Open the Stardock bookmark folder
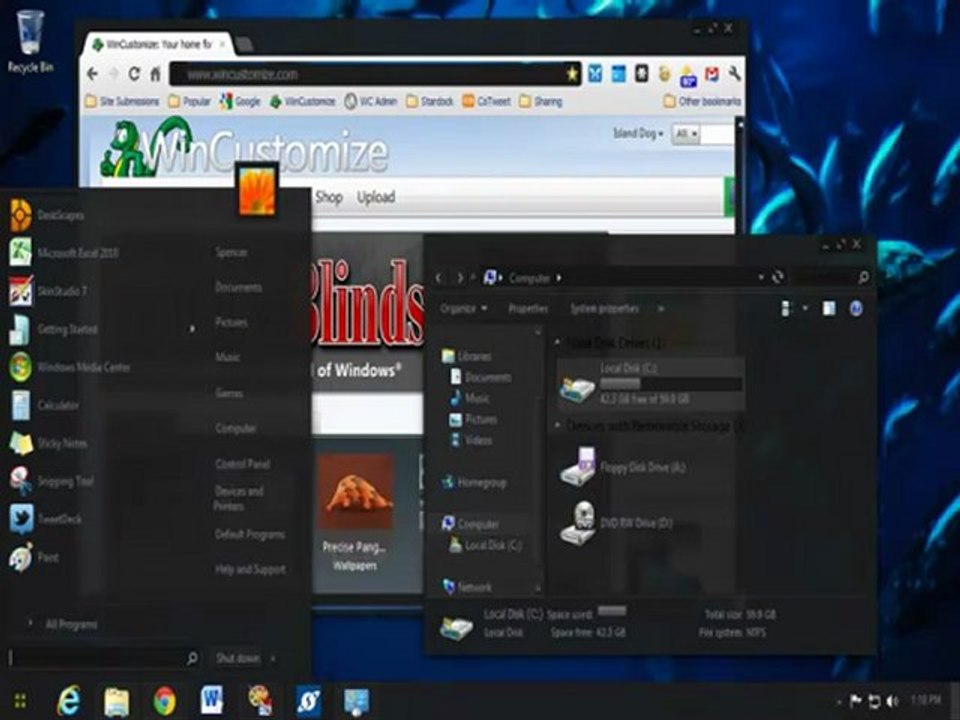 (429, 101)
